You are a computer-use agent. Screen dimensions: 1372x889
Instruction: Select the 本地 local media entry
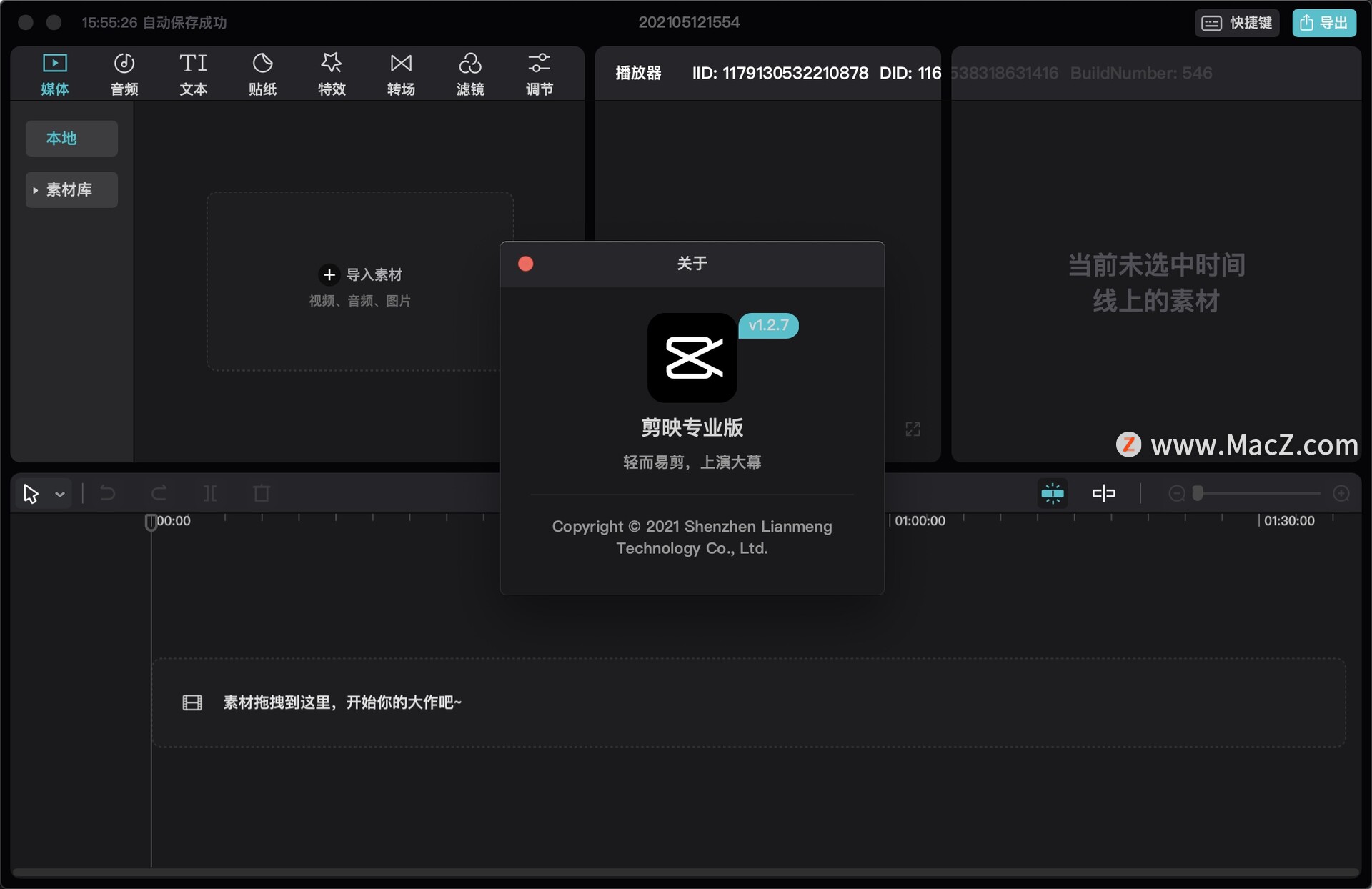71,138
